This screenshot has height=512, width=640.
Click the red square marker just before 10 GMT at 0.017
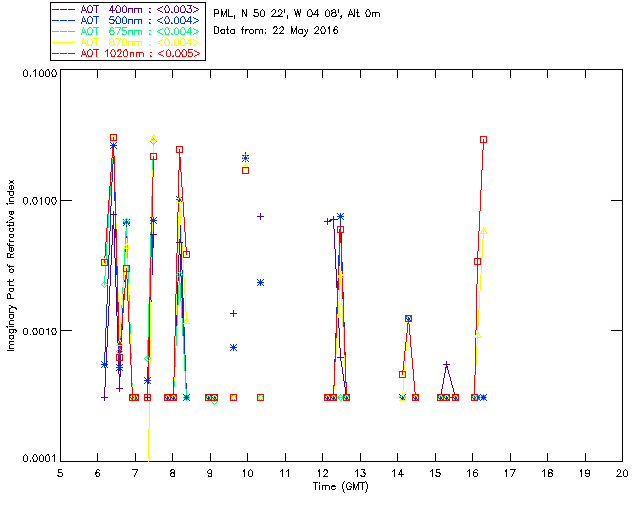click(246, 170)
